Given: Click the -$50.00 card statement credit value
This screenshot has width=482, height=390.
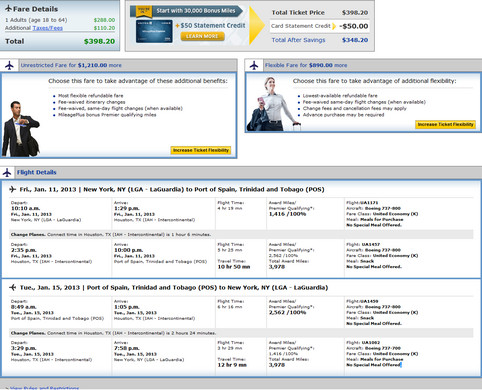Looking at the screenshot, I should 354,26.
